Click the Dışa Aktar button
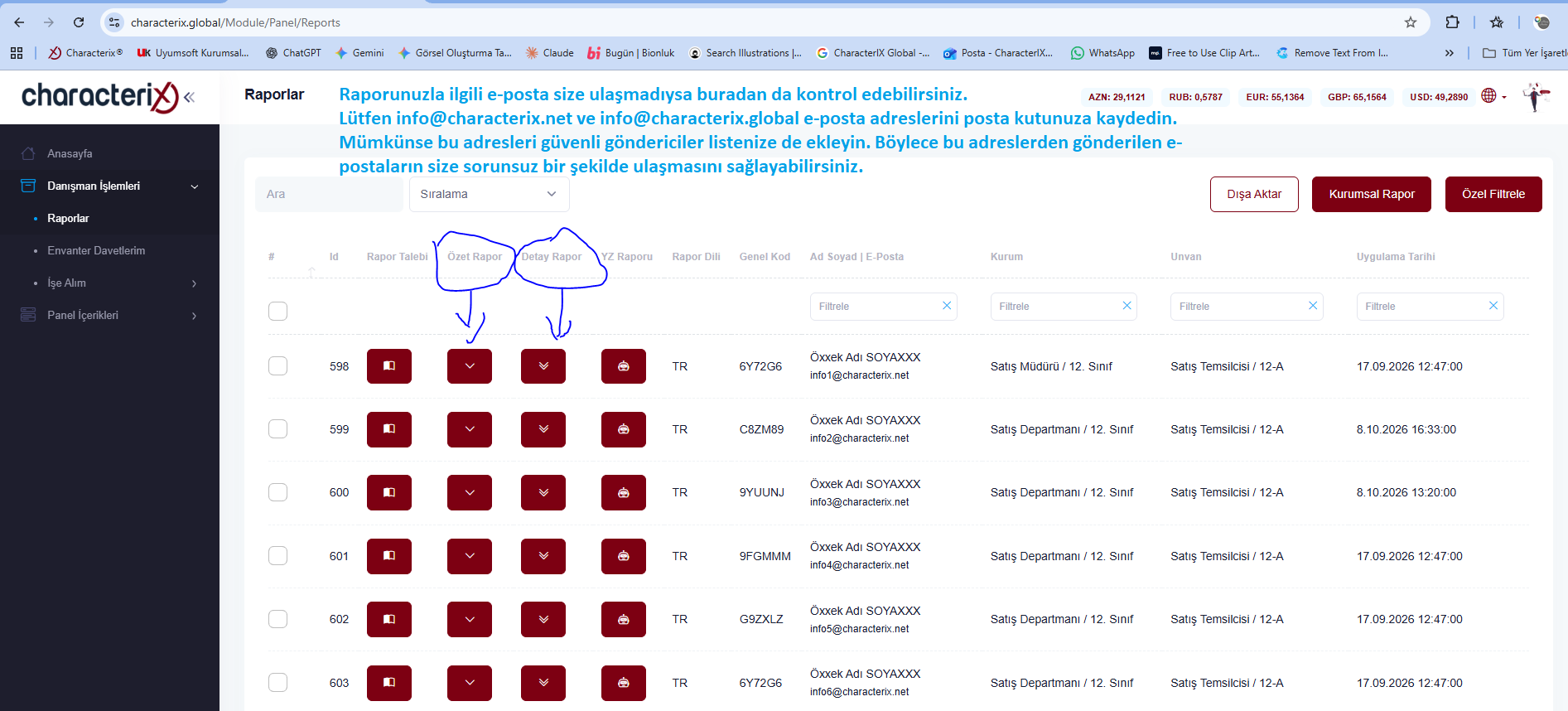Screen dimensions: 1568x711 (x=1254, y=194)
